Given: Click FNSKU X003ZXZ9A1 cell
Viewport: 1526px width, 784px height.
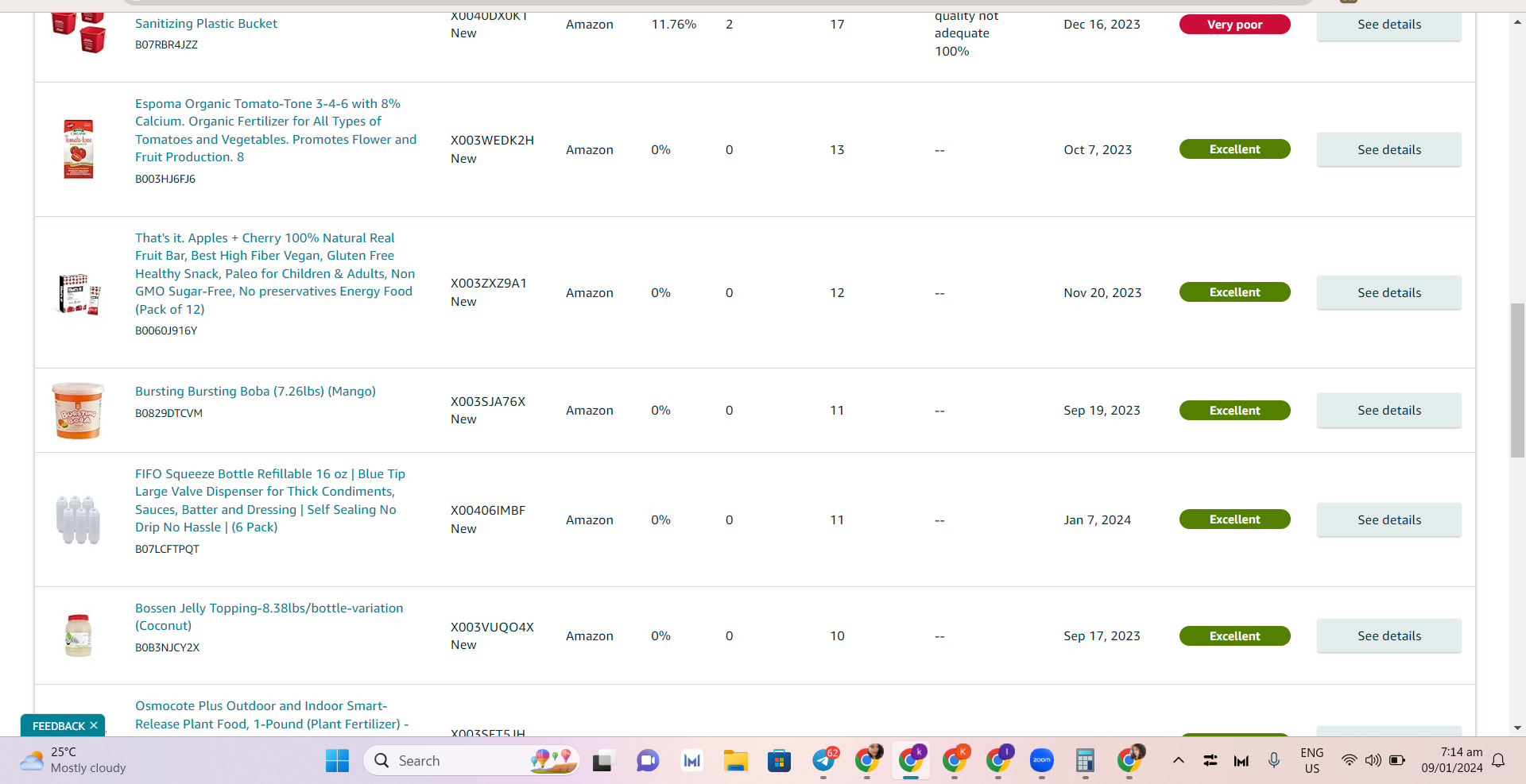Looking at the screenshot, I should 489,284.
